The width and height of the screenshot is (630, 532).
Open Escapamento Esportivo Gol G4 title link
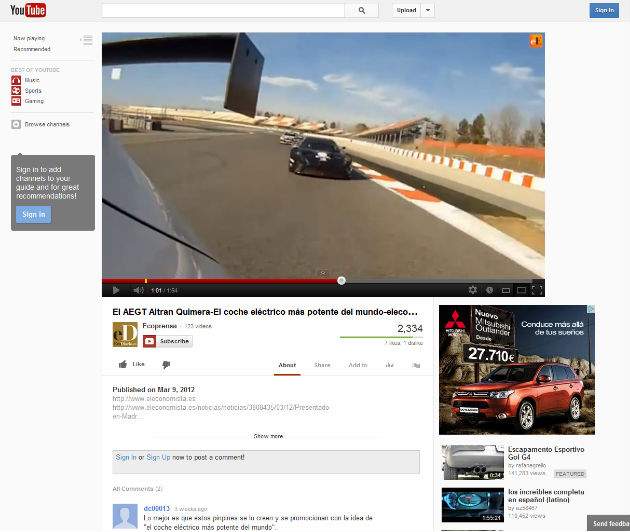(546, 453)
